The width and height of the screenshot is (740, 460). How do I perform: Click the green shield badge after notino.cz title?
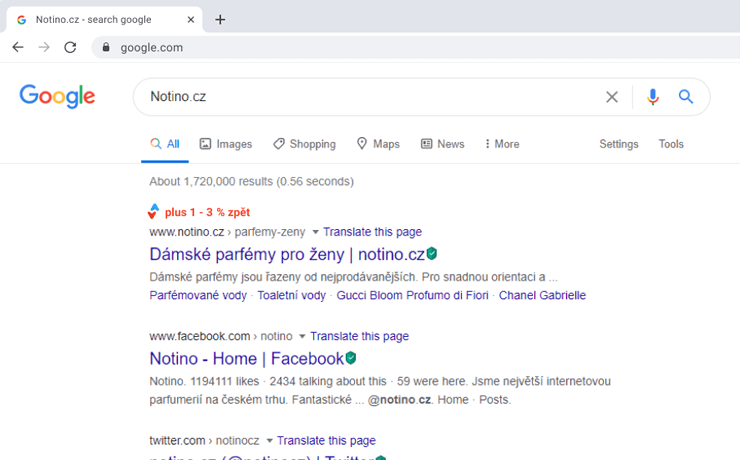pos(432,254)
